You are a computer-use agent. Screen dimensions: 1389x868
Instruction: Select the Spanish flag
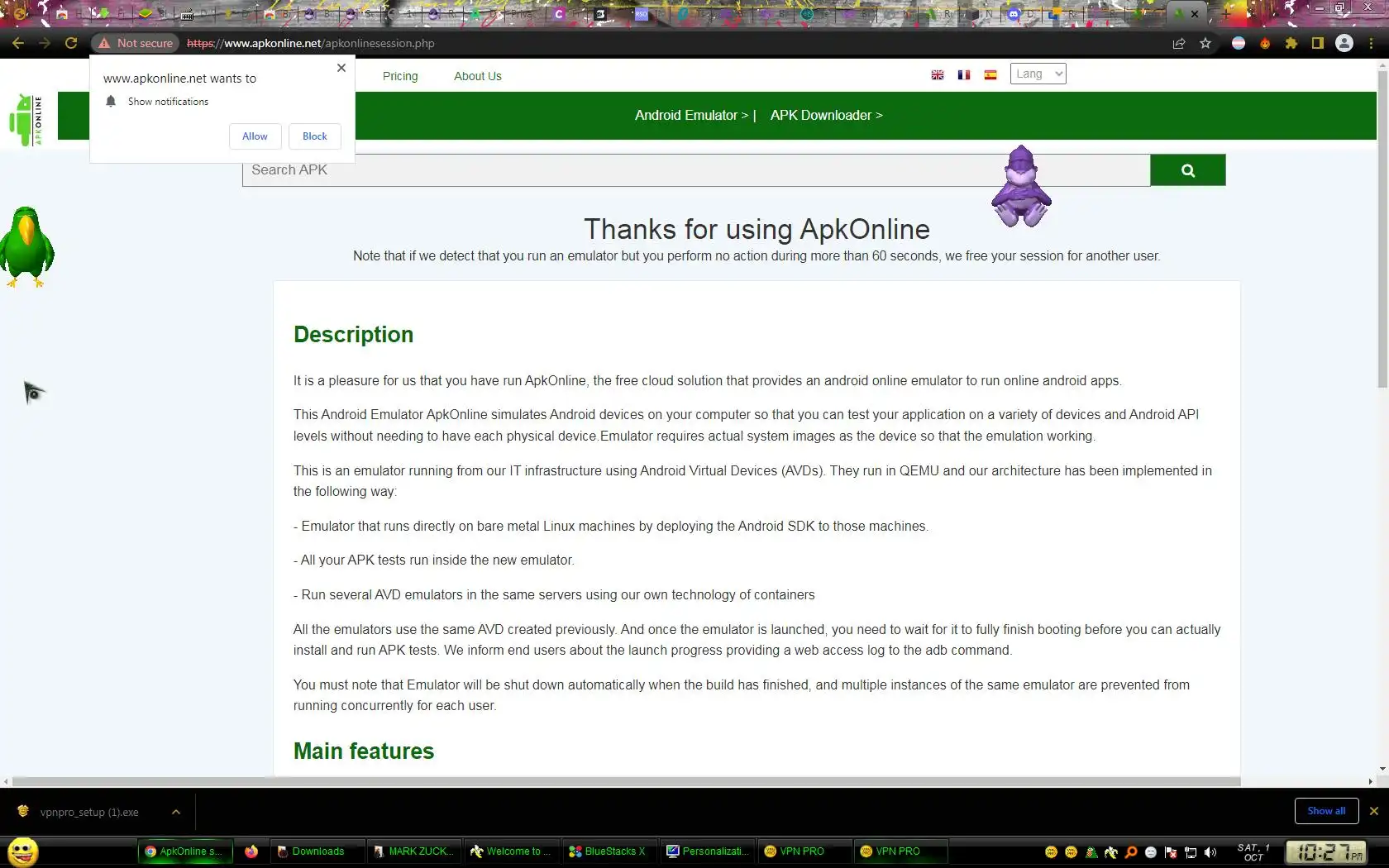pyautogui.click(x=990, y=75)
